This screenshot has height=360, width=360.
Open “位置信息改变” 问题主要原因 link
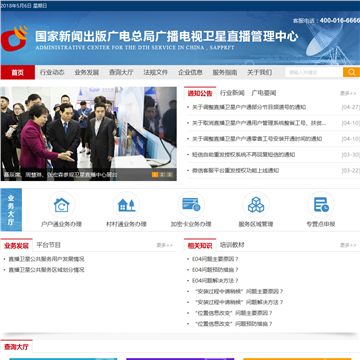pos(234,313)
